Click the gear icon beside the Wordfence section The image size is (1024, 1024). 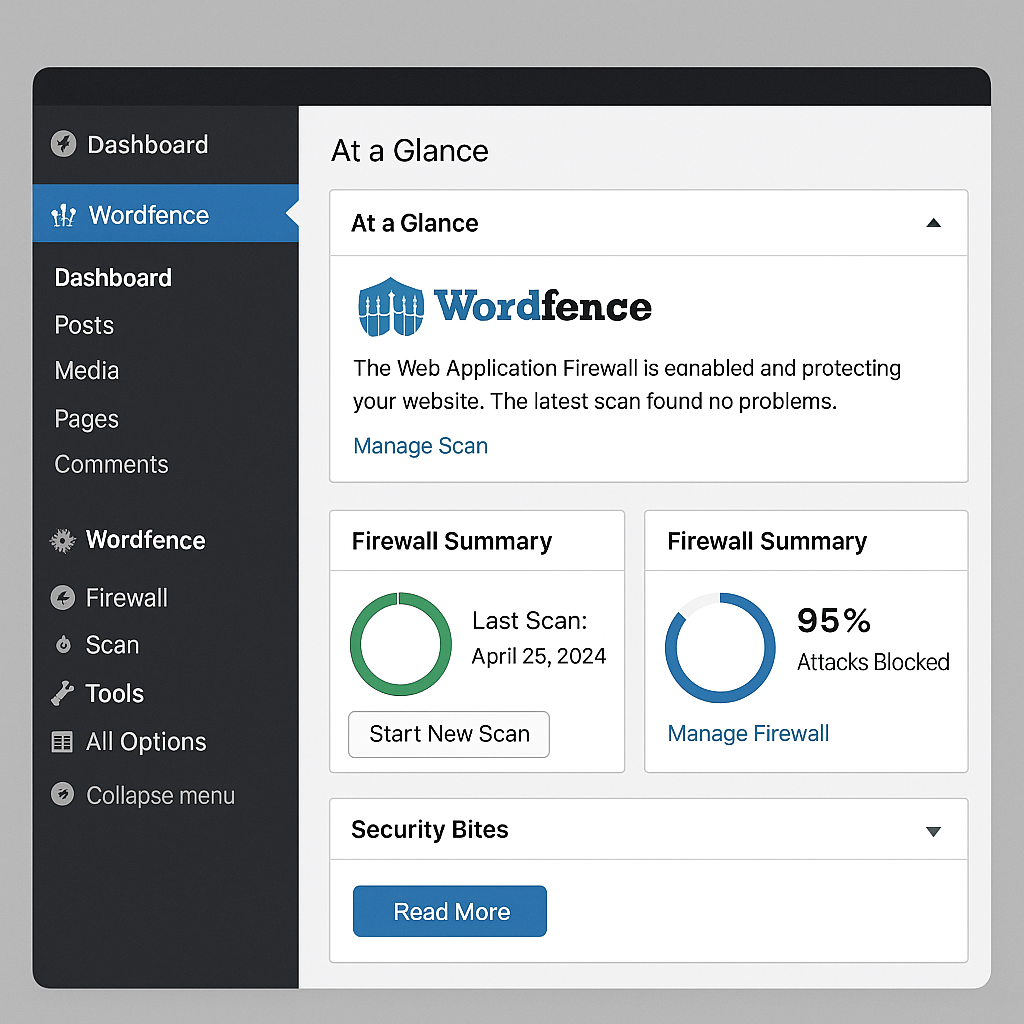pyautogui.click(x=63, y=541)
